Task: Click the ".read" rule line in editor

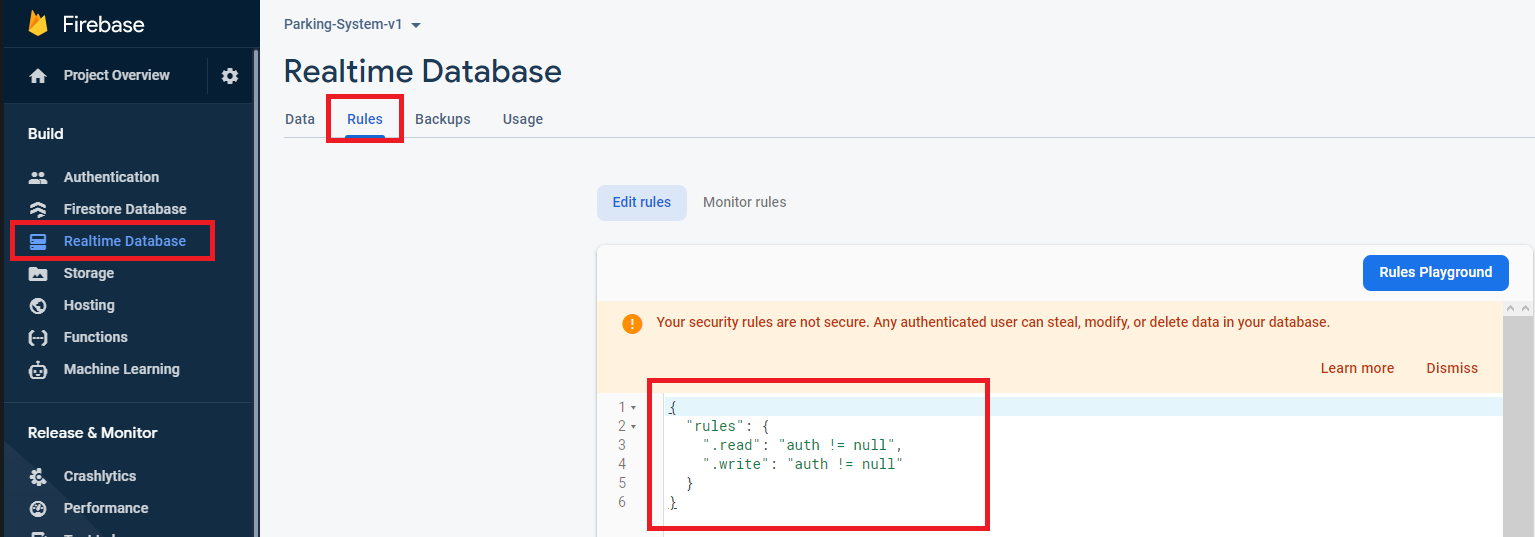Action: (803, 445)
